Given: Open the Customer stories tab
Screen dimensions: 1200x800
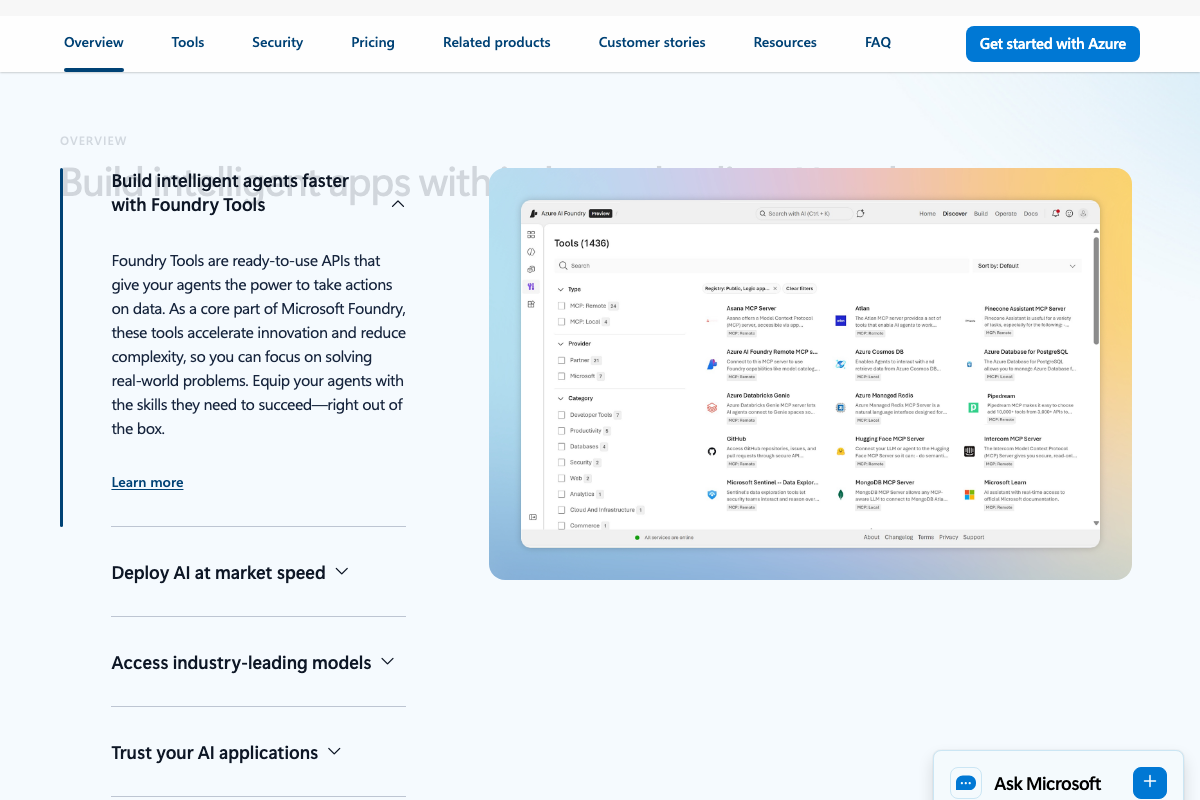Looking at the screenshot, I should pyautogui.click(x=652, y=43).
